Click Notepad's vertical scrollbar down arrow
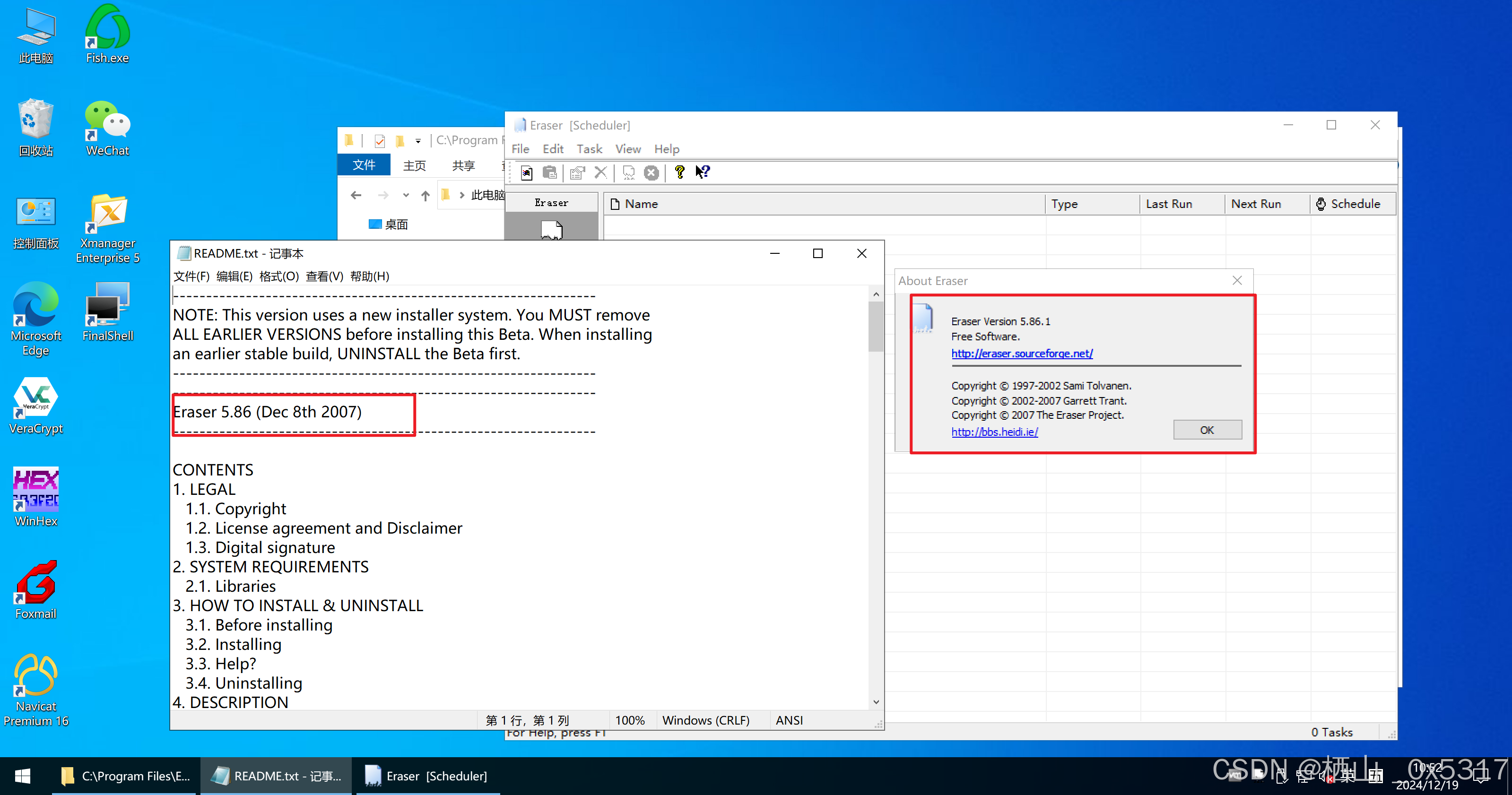The width and height of the screenshot is (1512, 795). pyautogui.click(x=876, y=702)
